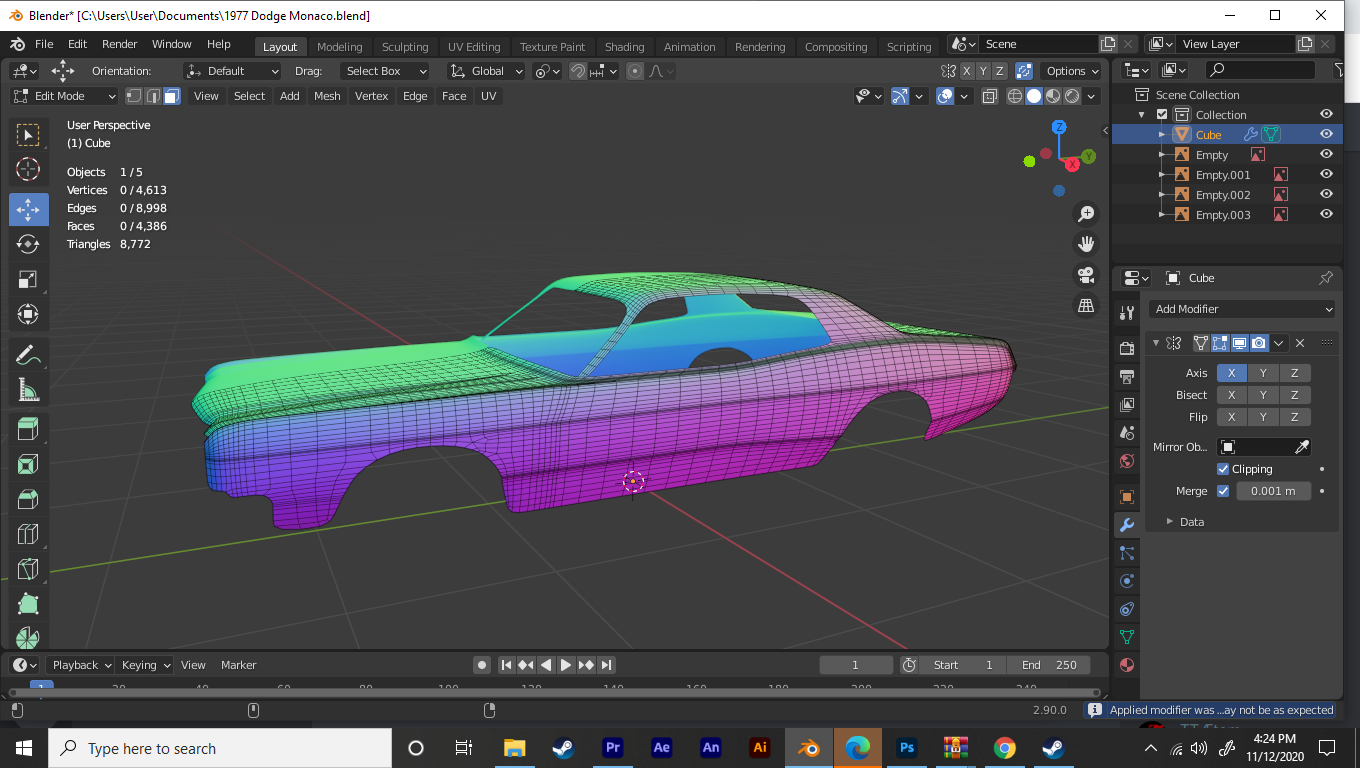Toggle camera view in viewport
Screen dimensions: 1360x768
pos(1085,275)
